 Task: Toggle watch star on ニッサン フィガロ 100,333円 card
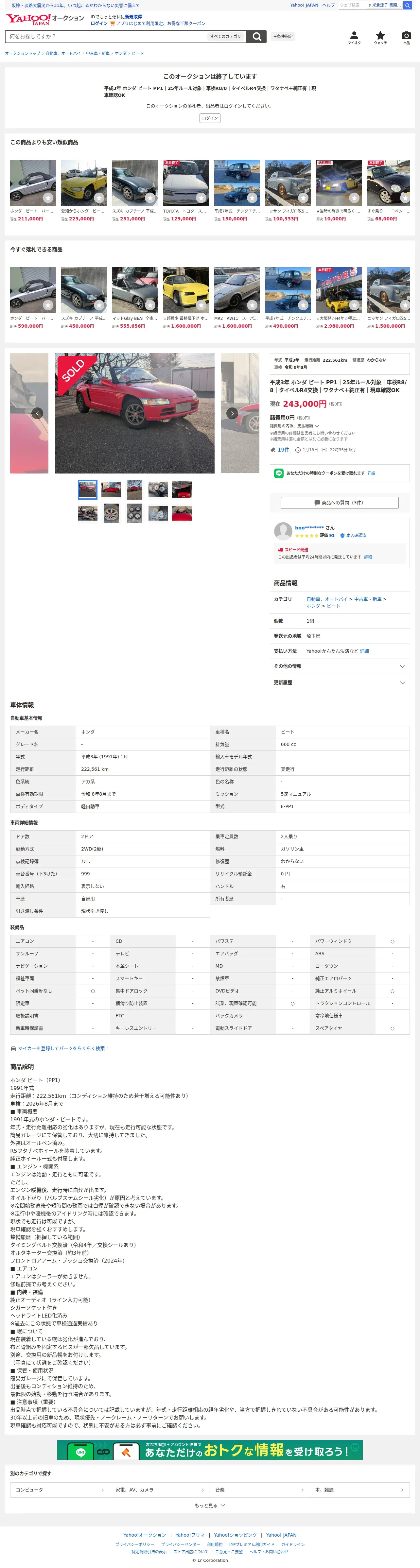click(x=303, y=198)
